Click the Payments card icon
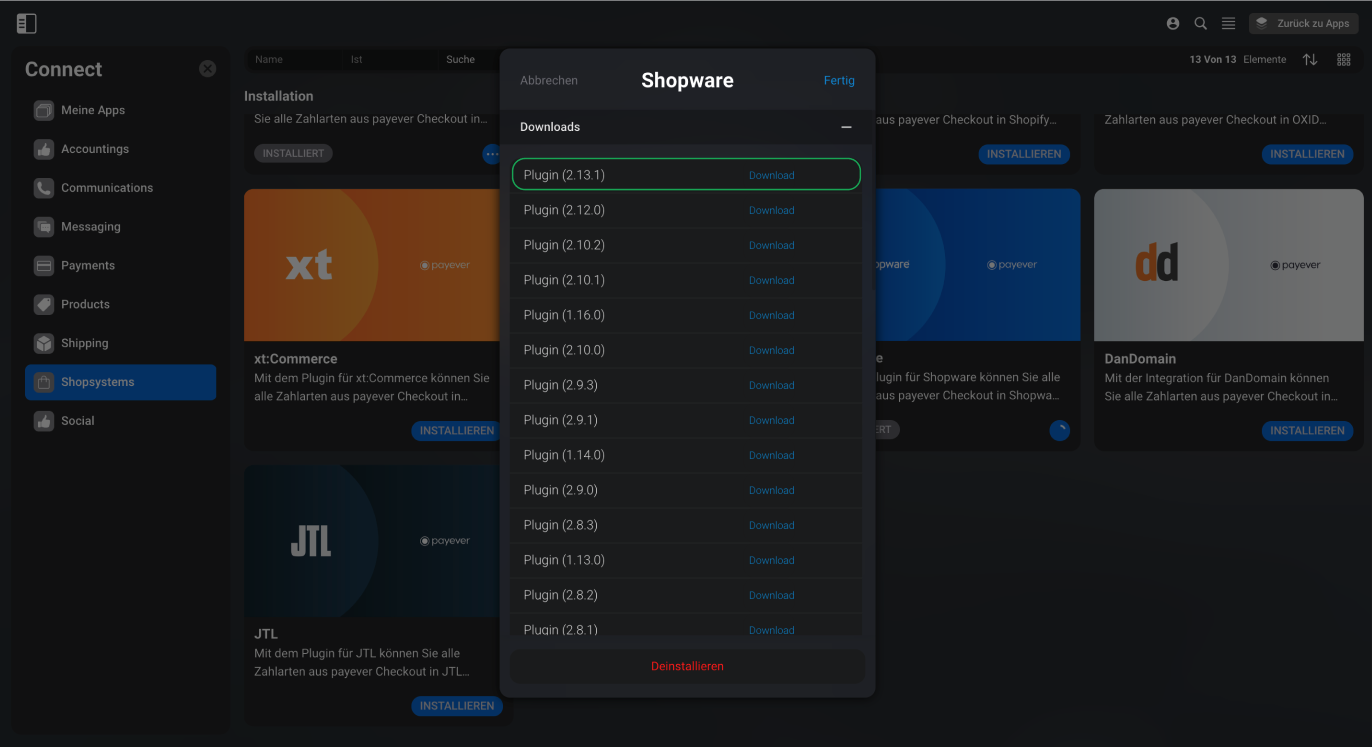Viewport: 1372px width, 747px height. (x=43, y=266)
